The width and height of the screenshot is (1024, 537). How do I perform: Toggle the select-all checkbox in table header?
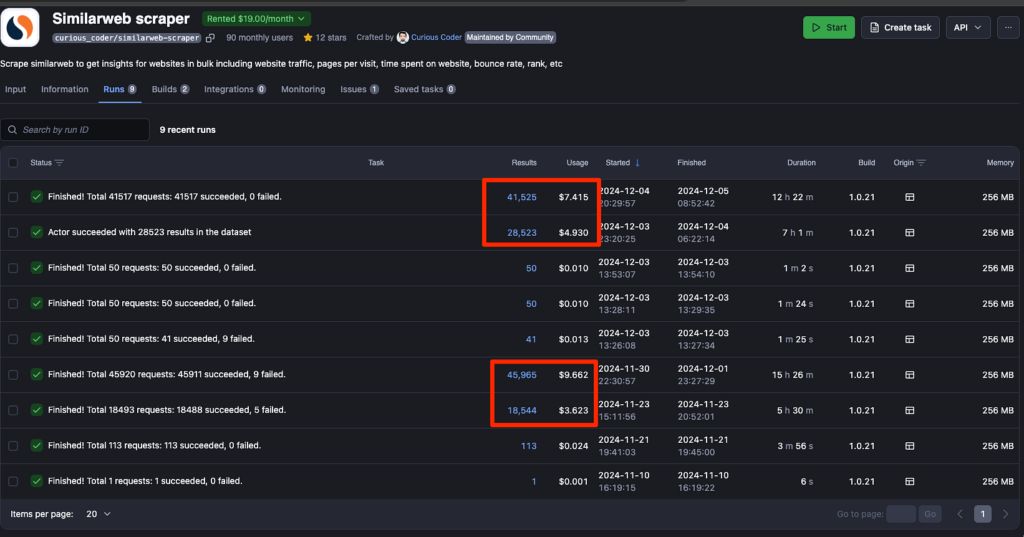pyautogui.click(x=13, y=162)
